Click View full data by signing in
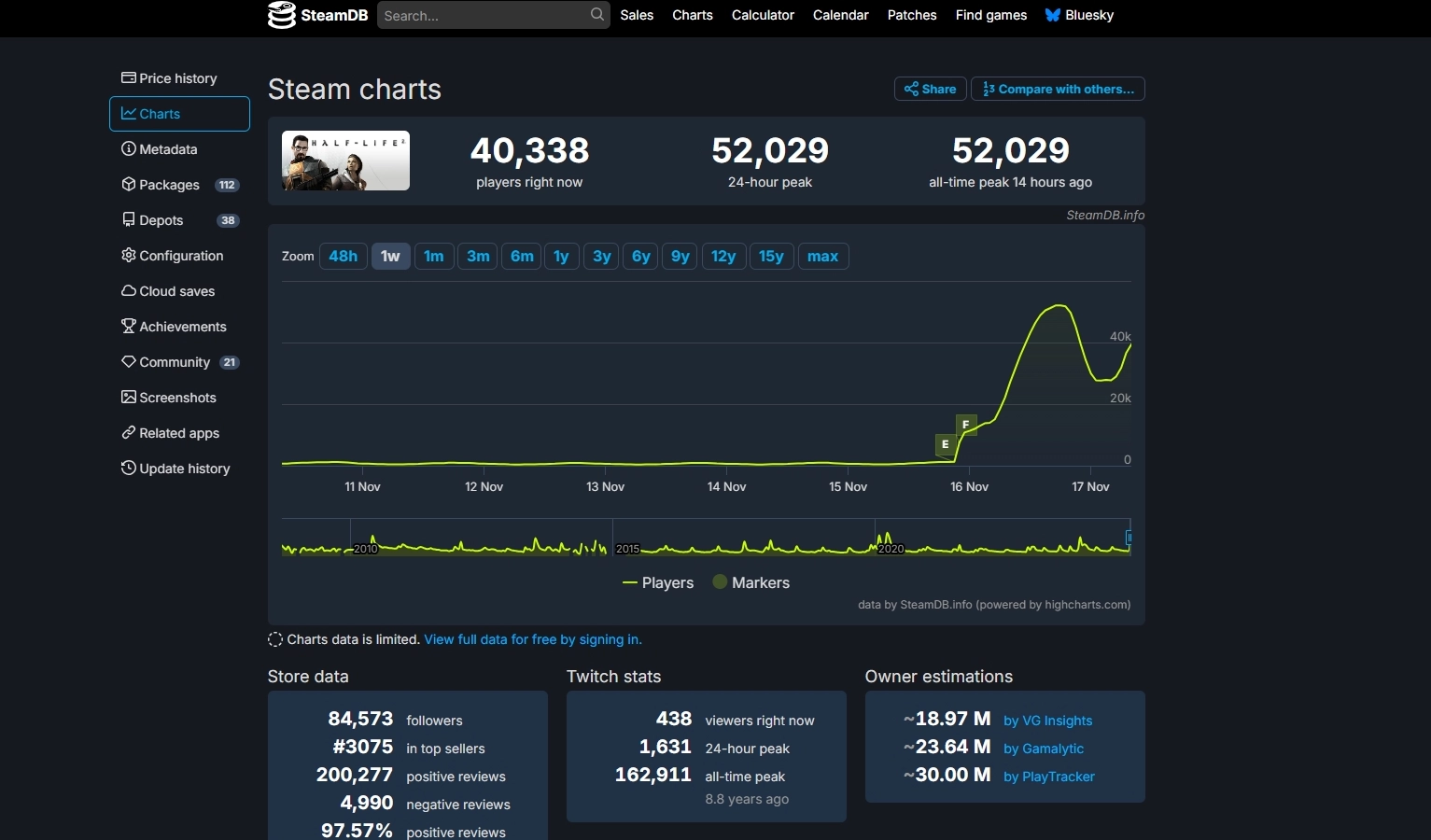The width and height of the screenshot is (1431, 840). [x=533, y=639]
